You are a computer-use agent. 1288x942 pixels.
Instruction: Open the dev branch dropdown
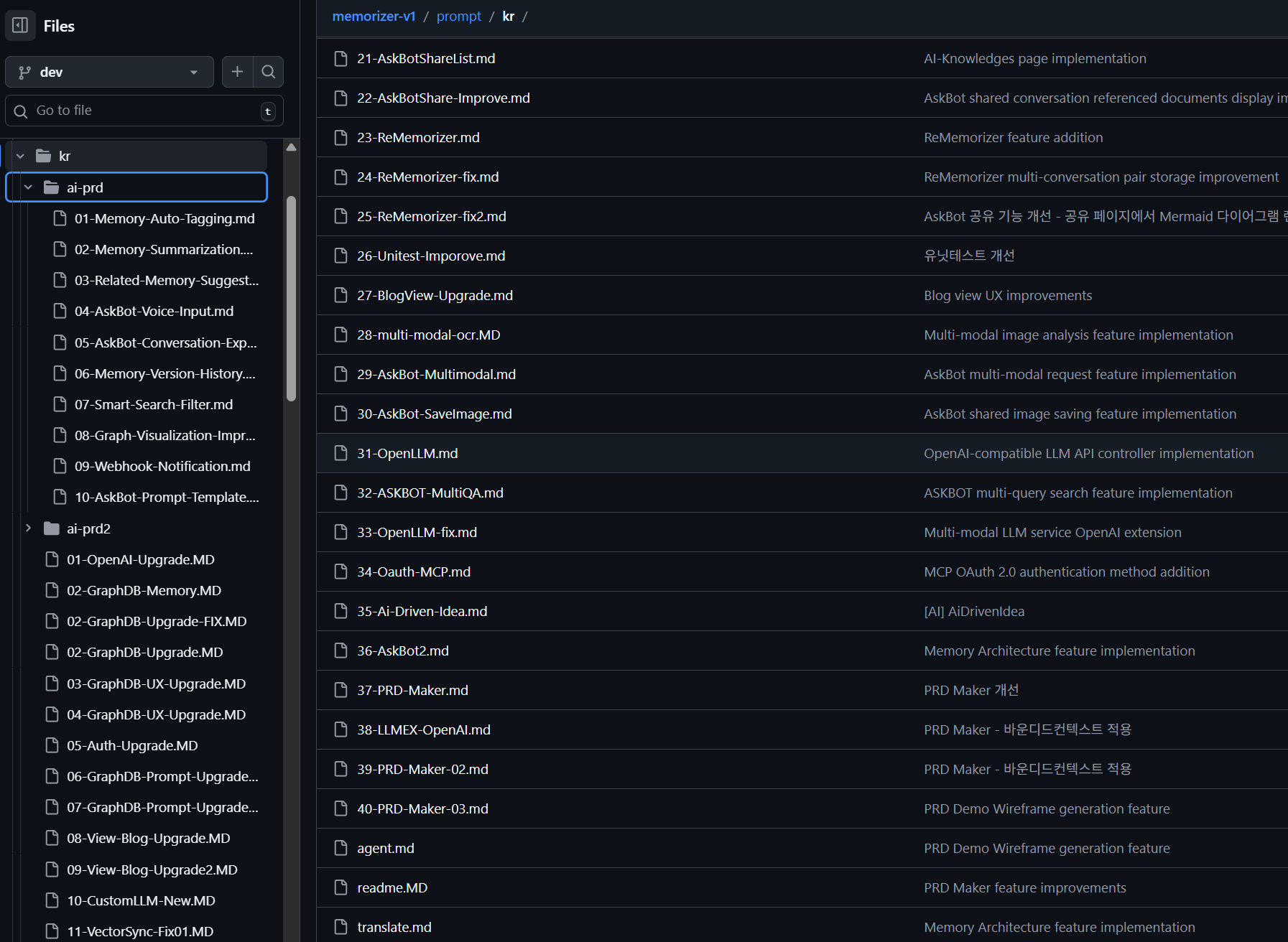[109, 72]
